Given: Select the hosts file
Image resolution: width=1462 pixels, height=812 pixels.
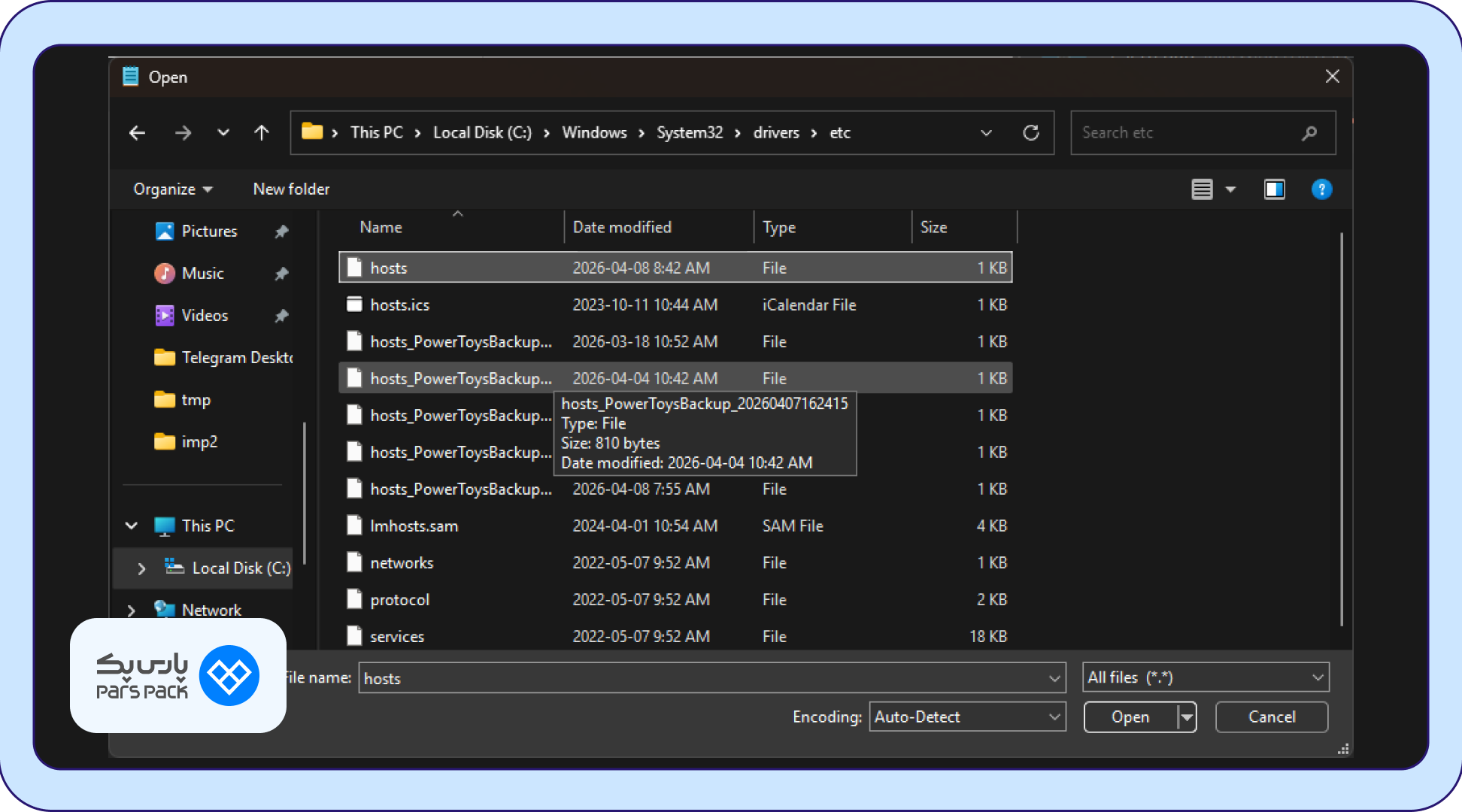Looking at the screenshot, I should tap(675, 268).
